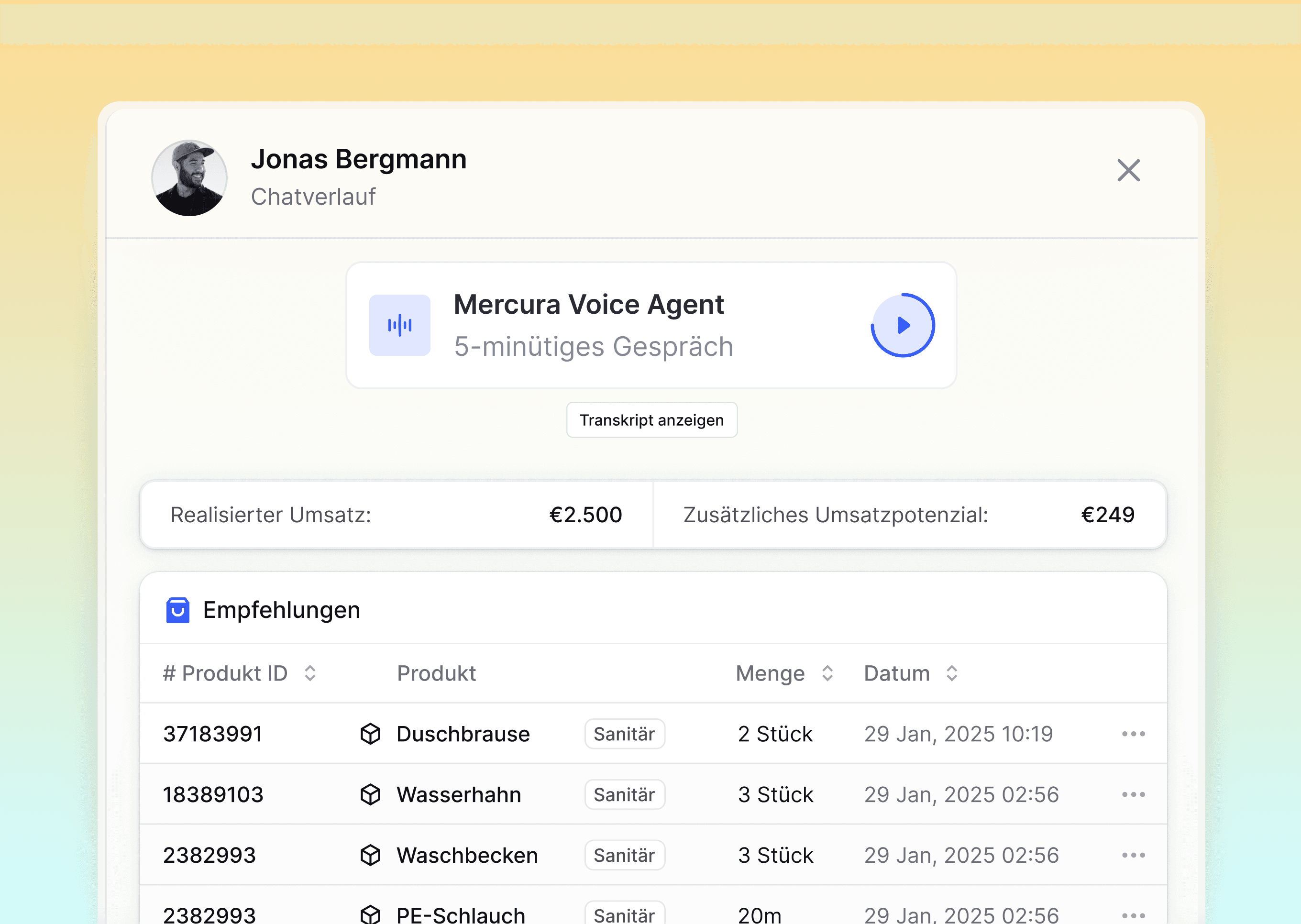1301x924 pixels.
Task: Click the Empfehlungen shopping bag icon
Action: (177, 610)
